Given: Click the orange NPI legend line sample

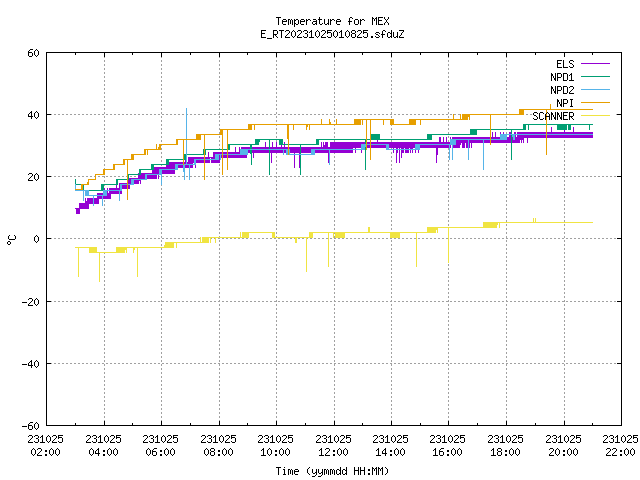Looking at the screenshot, I should coord(595,102).
